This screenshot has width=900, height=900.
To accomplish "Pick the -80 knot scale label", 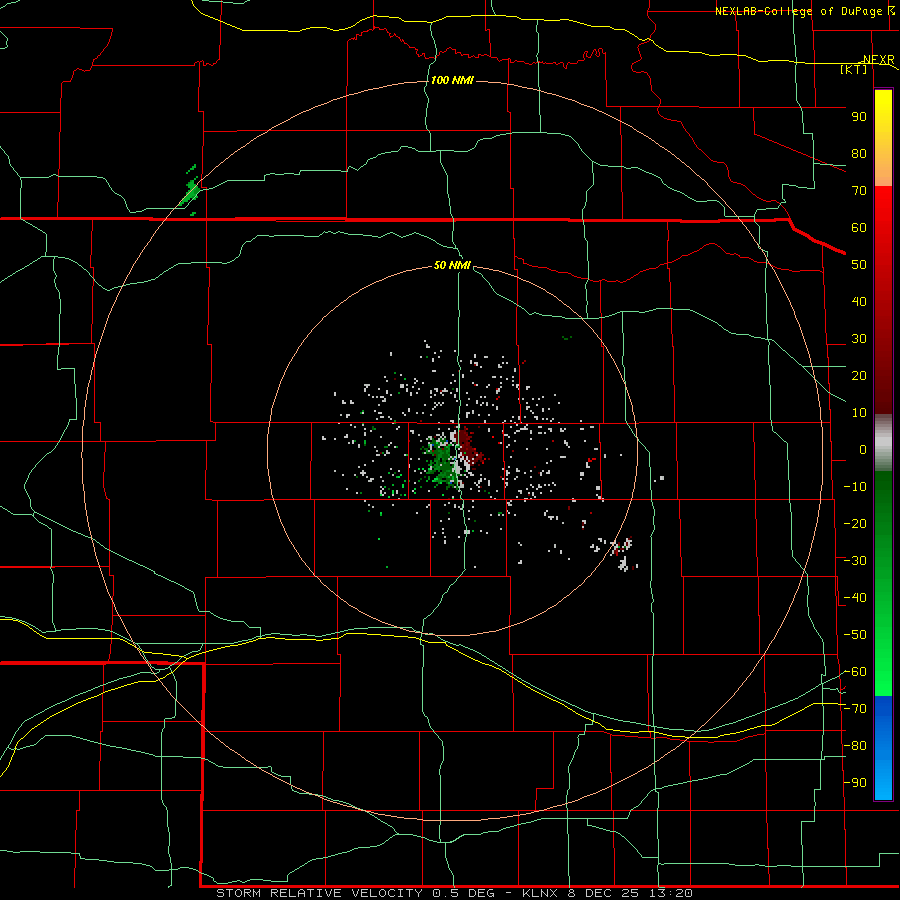I will [855, 746].
